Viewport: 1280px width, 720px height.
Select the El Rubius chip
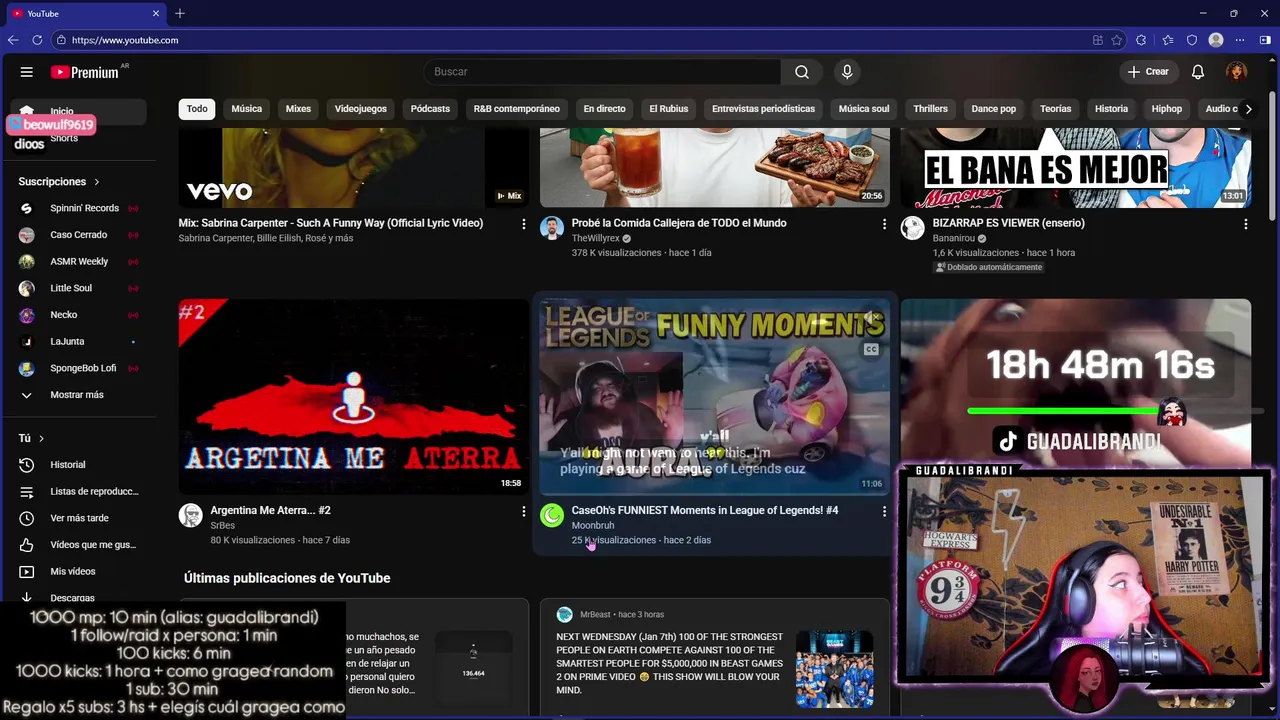click(x=669, y=109)
